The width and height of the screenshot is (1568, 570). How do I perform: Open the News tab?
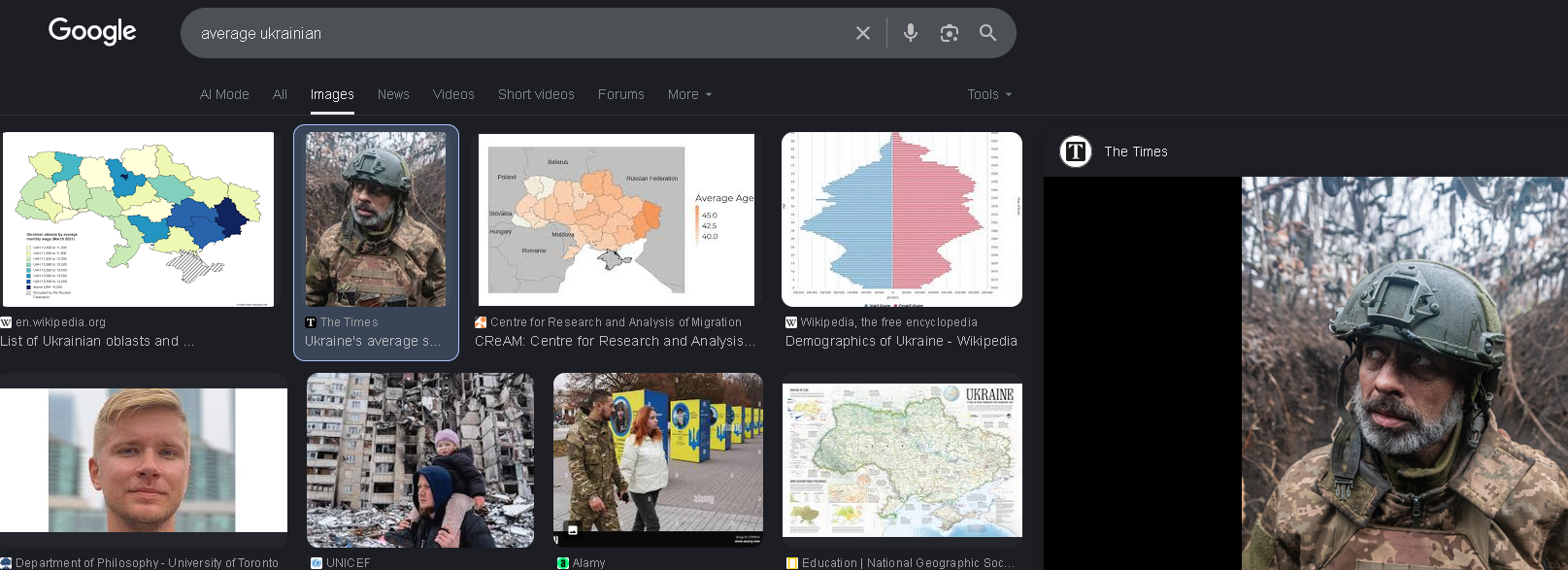[393, 94]
